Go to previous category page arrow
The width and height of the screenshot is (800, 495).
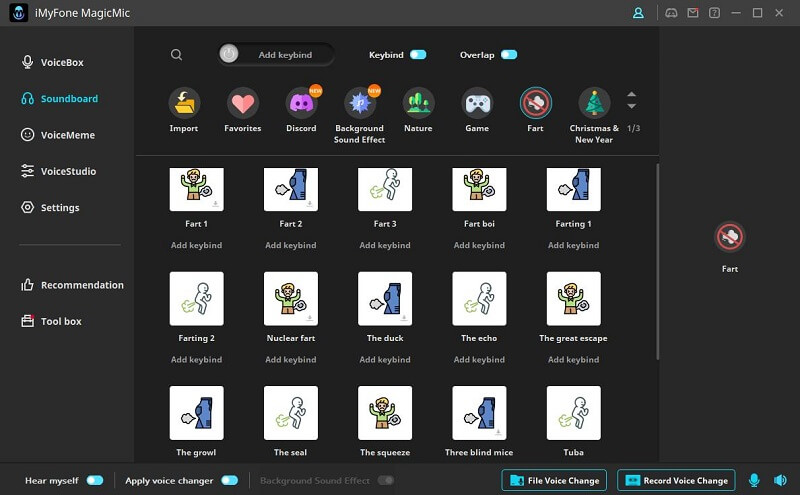(x=632, y=94)
